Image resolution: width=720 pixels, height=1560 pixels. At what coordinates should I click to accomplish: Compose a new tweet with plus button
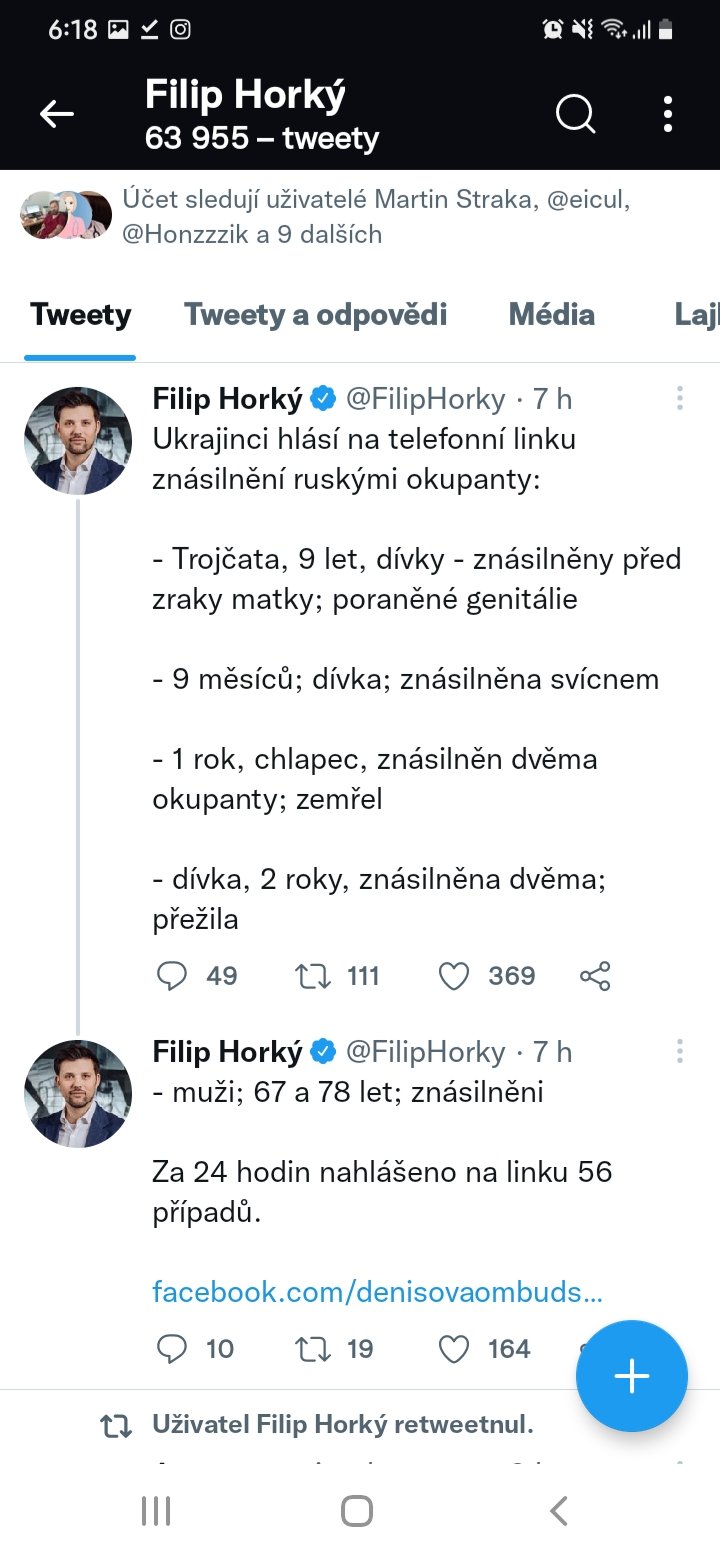point(631,1377)
